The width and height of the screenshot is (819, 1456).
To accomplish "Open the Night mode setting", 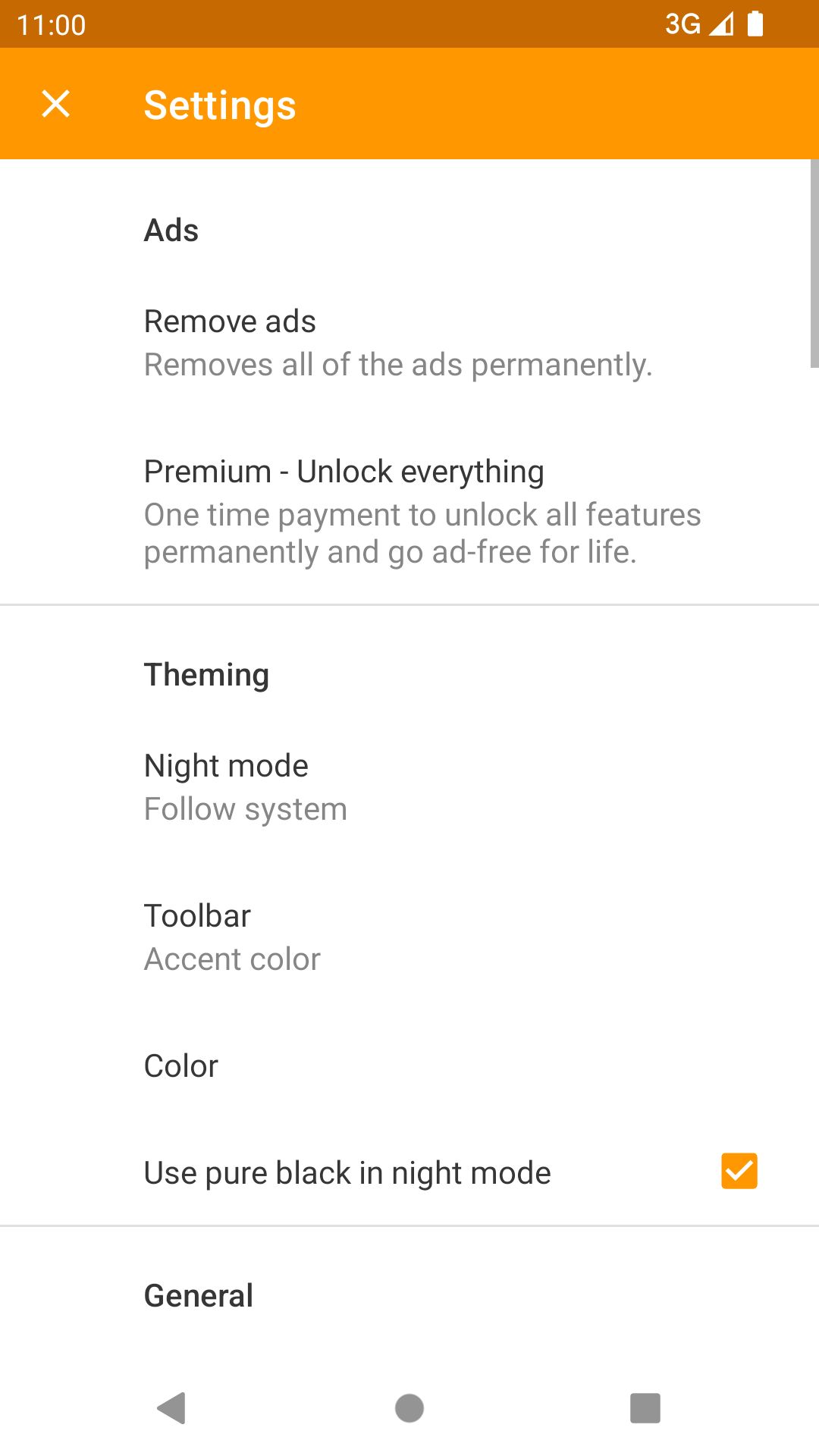I will [x=409, y=788].
